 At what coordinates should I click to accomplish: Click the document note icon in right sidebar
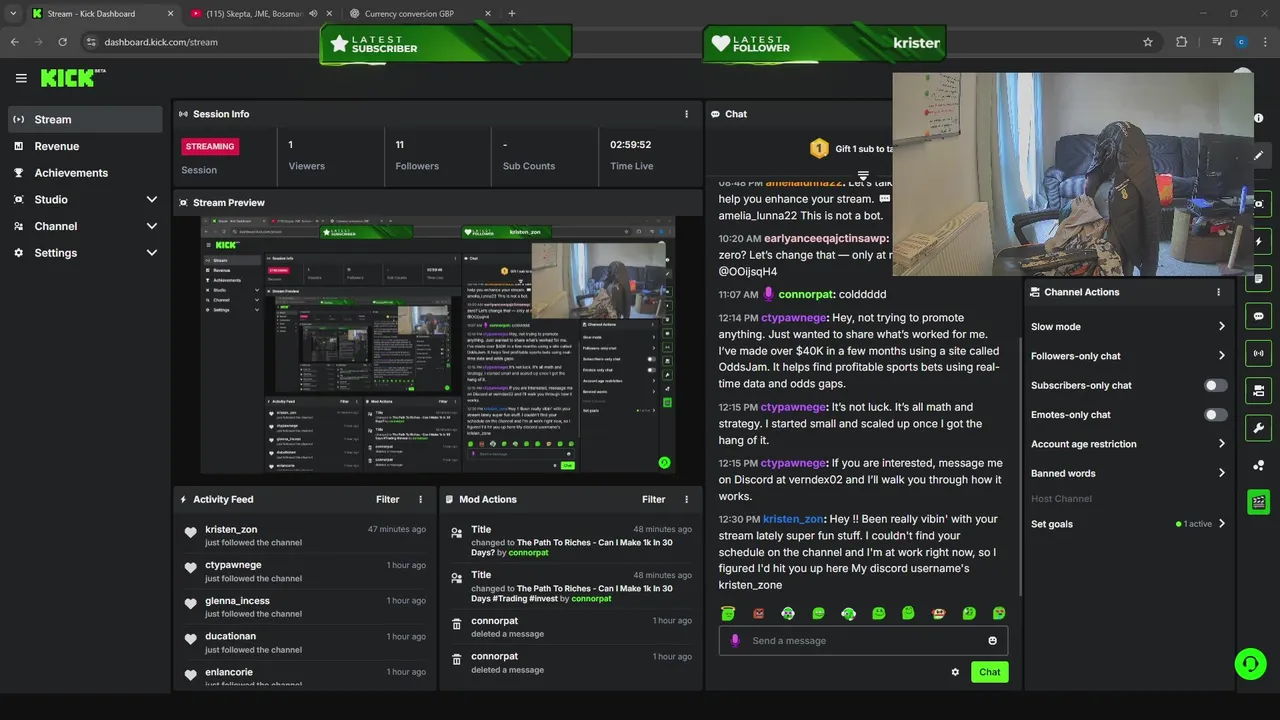pos(1258,279)
